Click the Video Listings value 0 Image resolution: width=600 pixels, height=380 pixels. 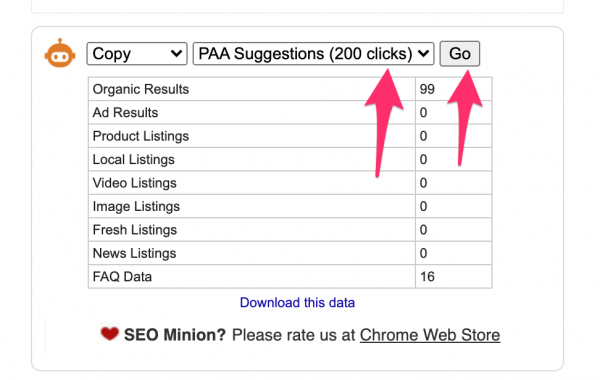pyautogui.click(x=423, y=183)
